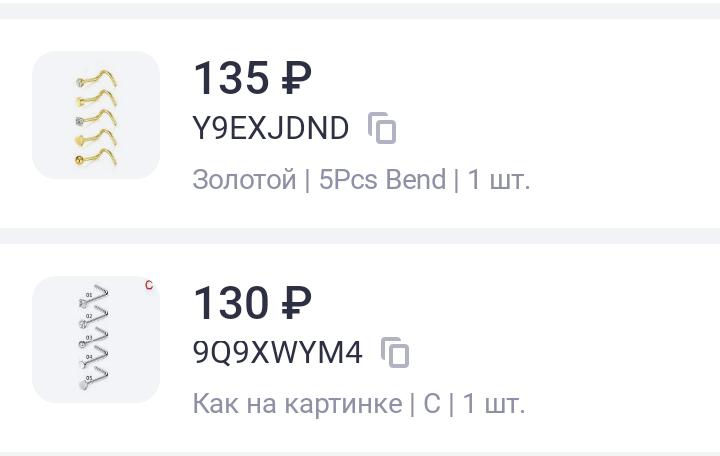
Task: Open the silver nose studs thumbnail
Action: [x=96, y=339]
